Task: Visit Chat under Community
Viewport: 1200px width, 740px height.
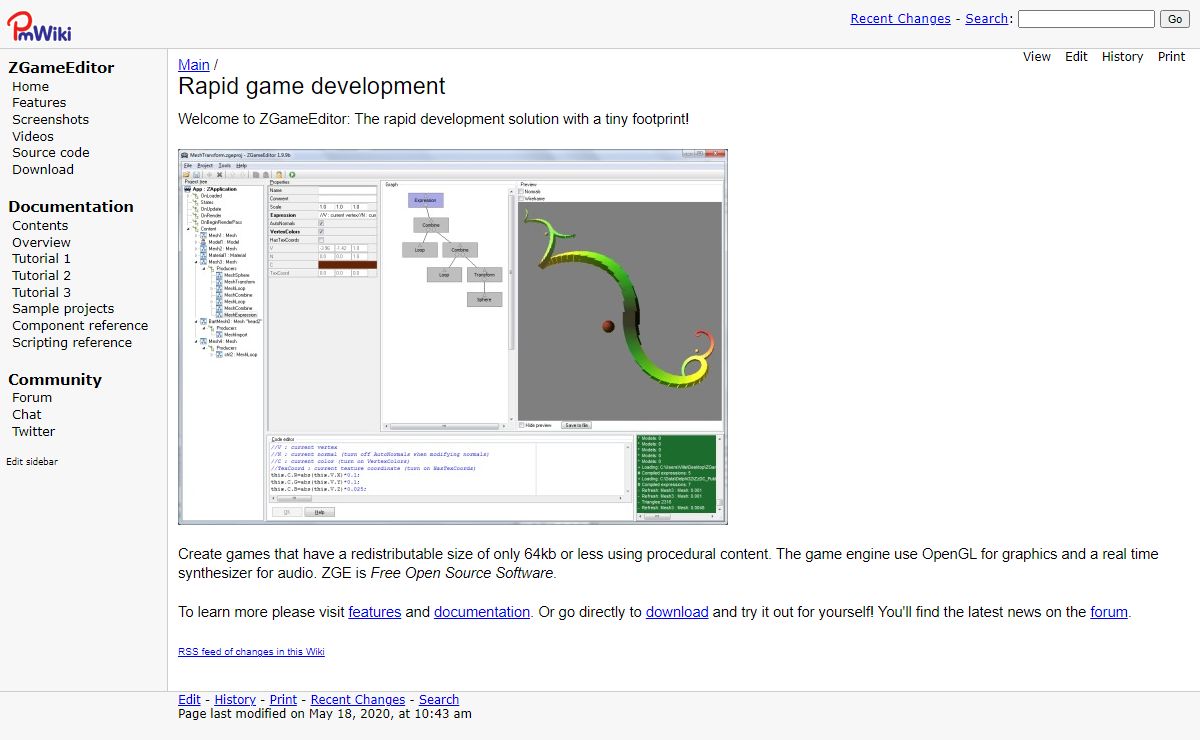Action: tap(27, 415)
